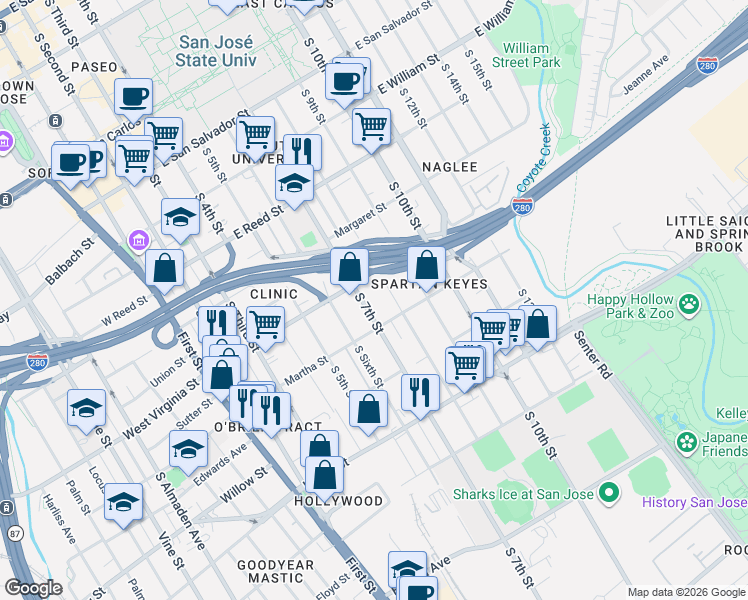Open the school marker above E Reed St

(294, 184)
